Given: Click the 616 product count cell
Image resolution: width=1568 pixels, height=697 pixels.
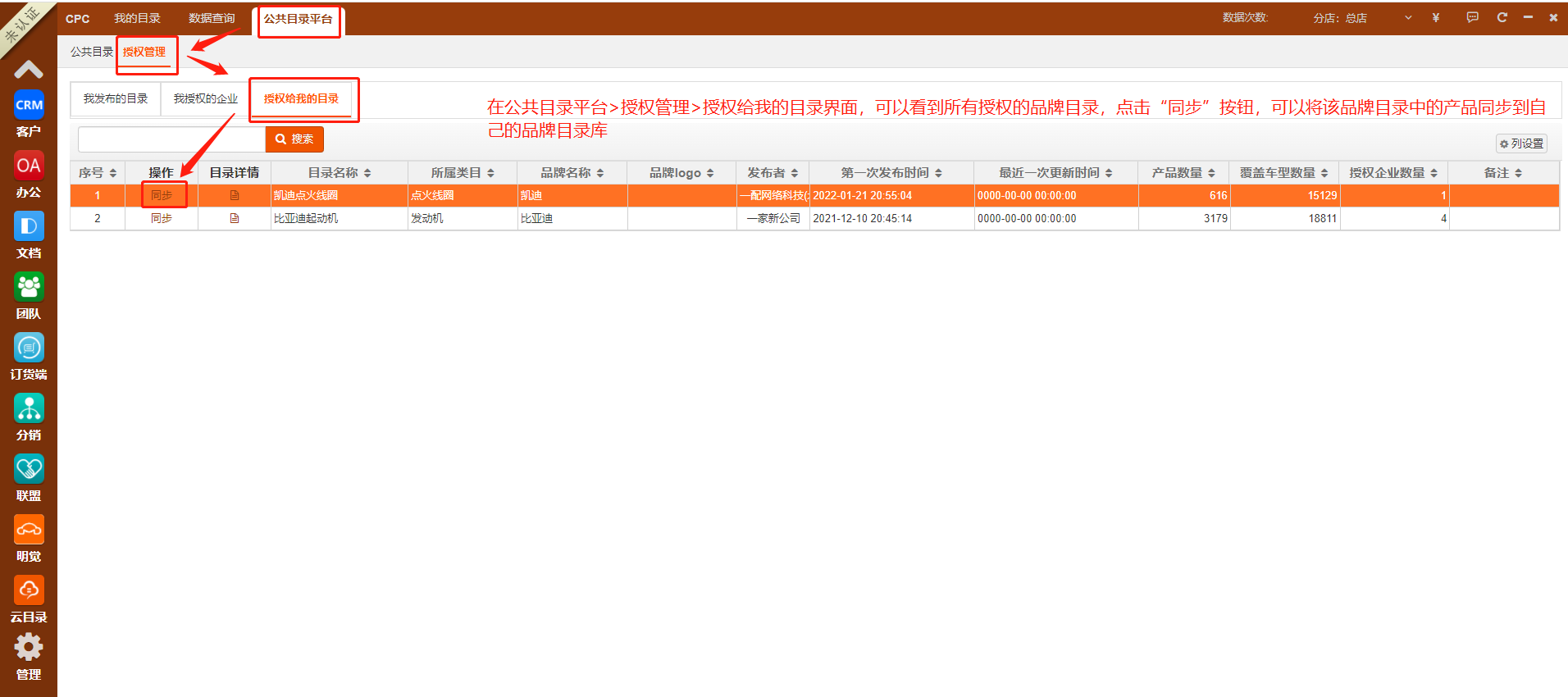Looking at the screenshot, I should (1183, 195).
